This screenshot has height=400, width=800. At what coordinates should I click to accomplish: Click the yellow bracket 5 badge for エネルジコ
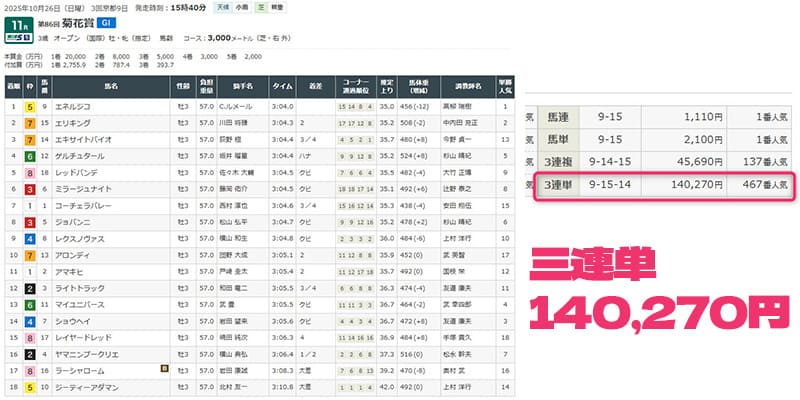pyautogui.click(x=30, y=107)
